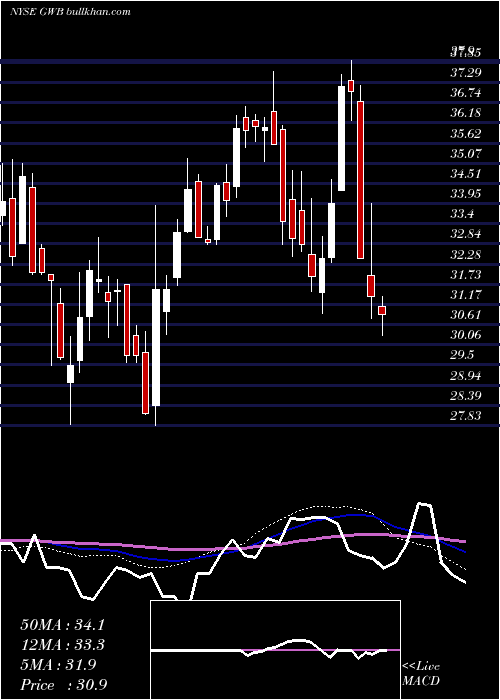Click the 36.18 price axis label

(466, 113)
